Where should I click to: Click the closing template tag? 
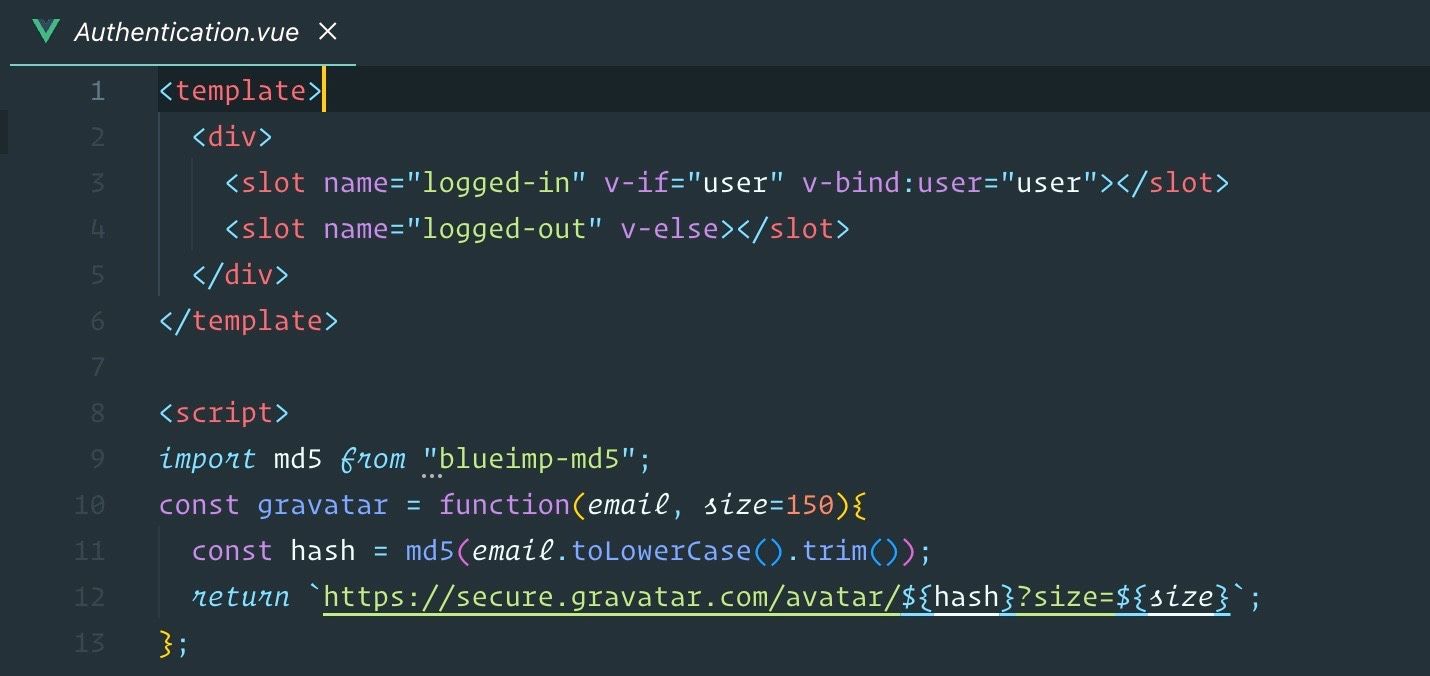248,321
